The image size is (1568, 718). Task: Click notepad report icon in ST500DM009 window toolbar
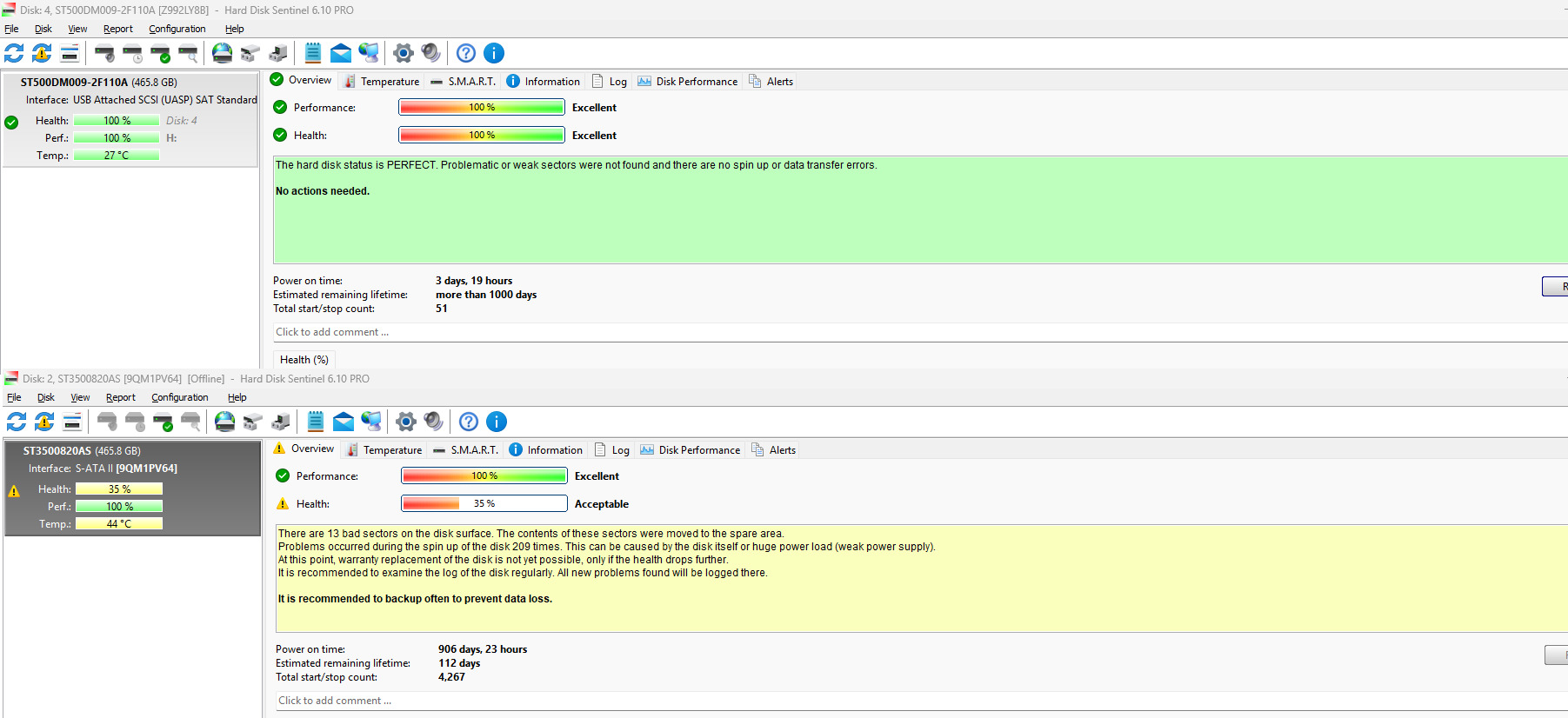[313, 53]
